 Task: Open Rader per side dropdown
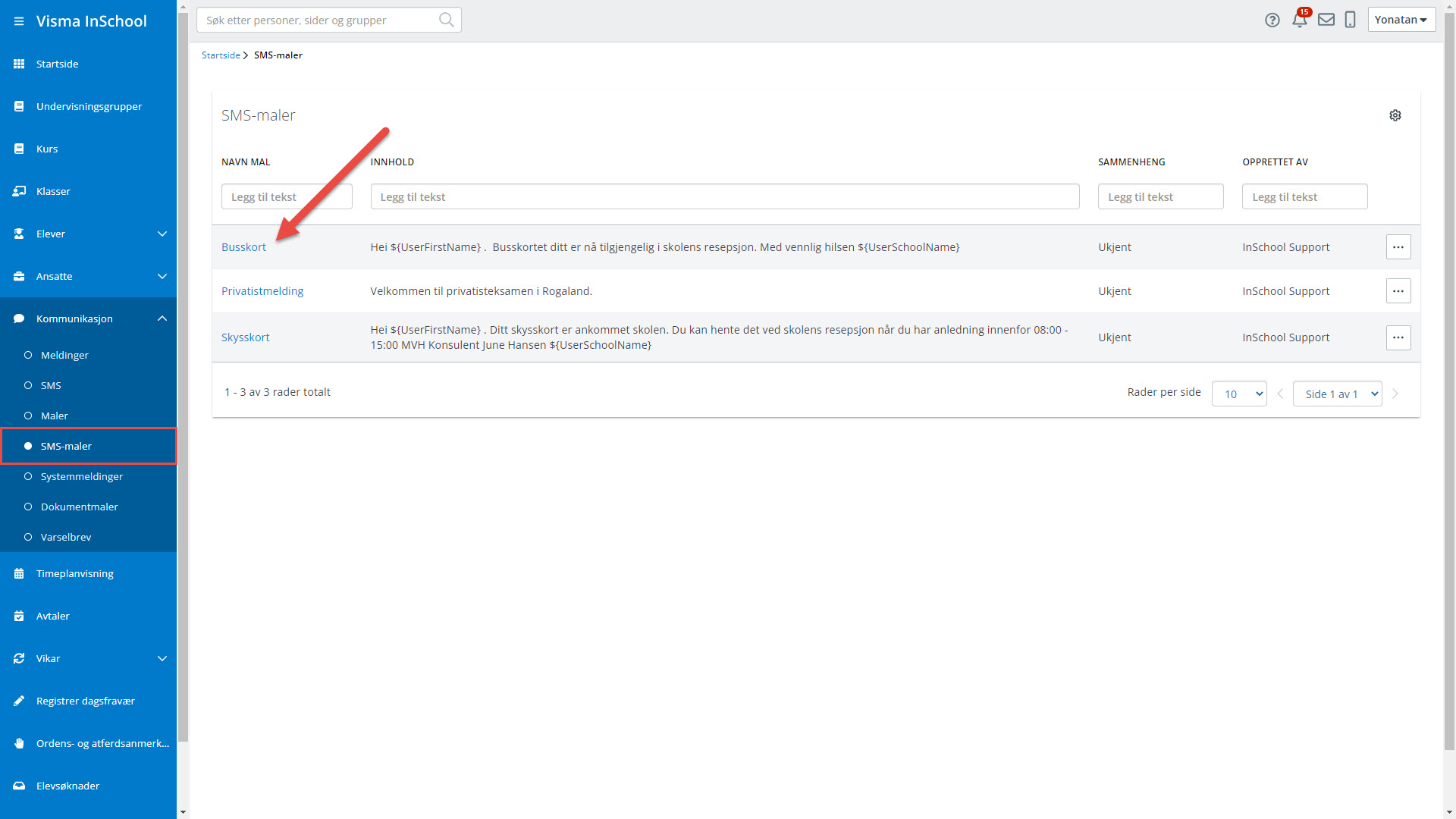1239,394
